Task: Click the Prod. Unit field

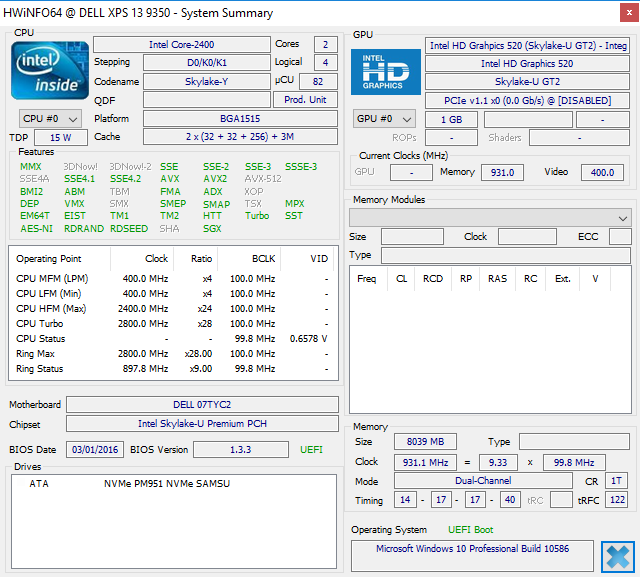Action: 305,100
